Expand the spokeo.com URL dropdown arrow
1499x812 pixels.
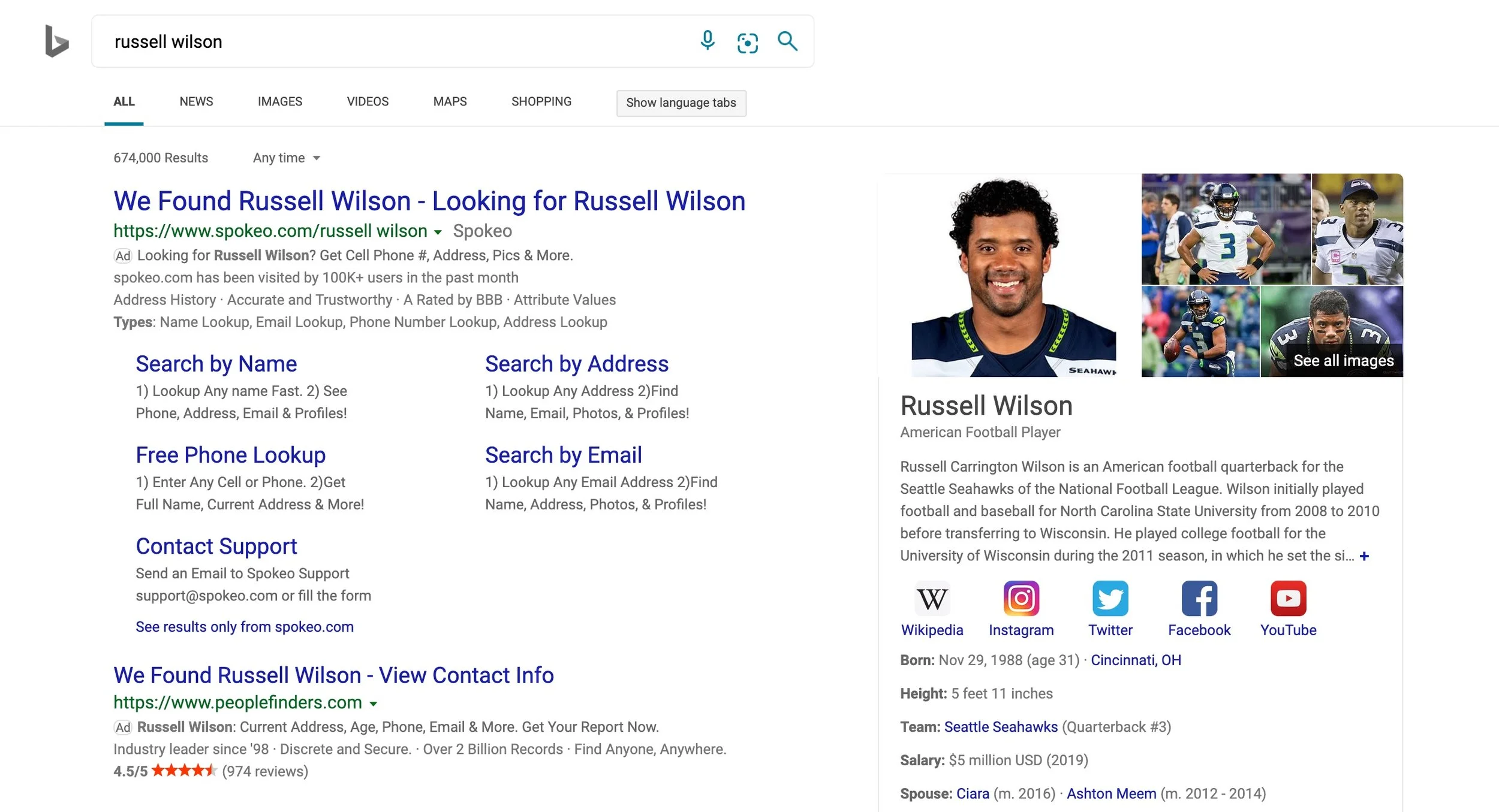pos(438,233)
